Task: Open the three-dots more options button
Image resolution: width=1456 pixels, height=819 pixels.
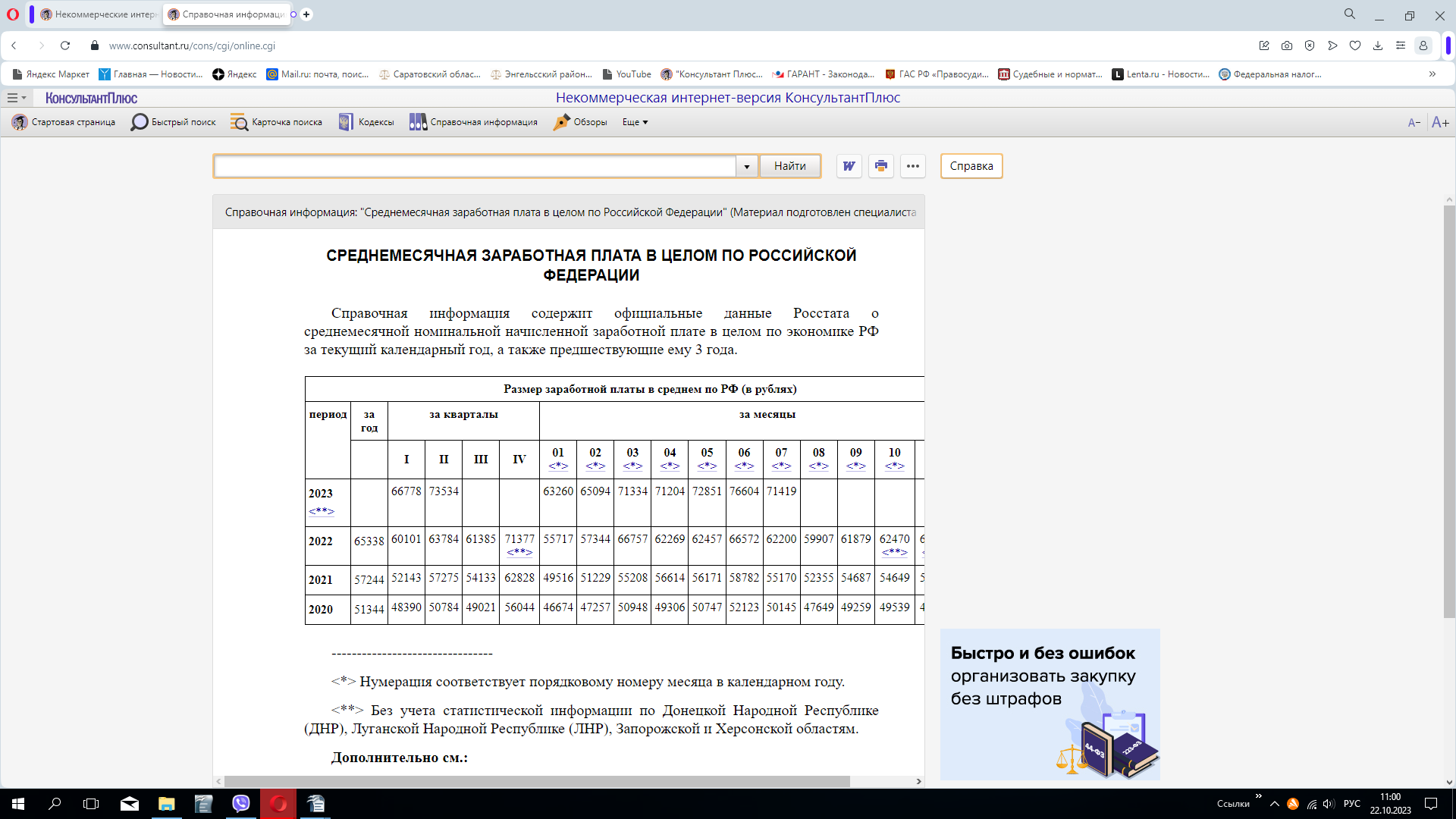Action: pos(912,166)
